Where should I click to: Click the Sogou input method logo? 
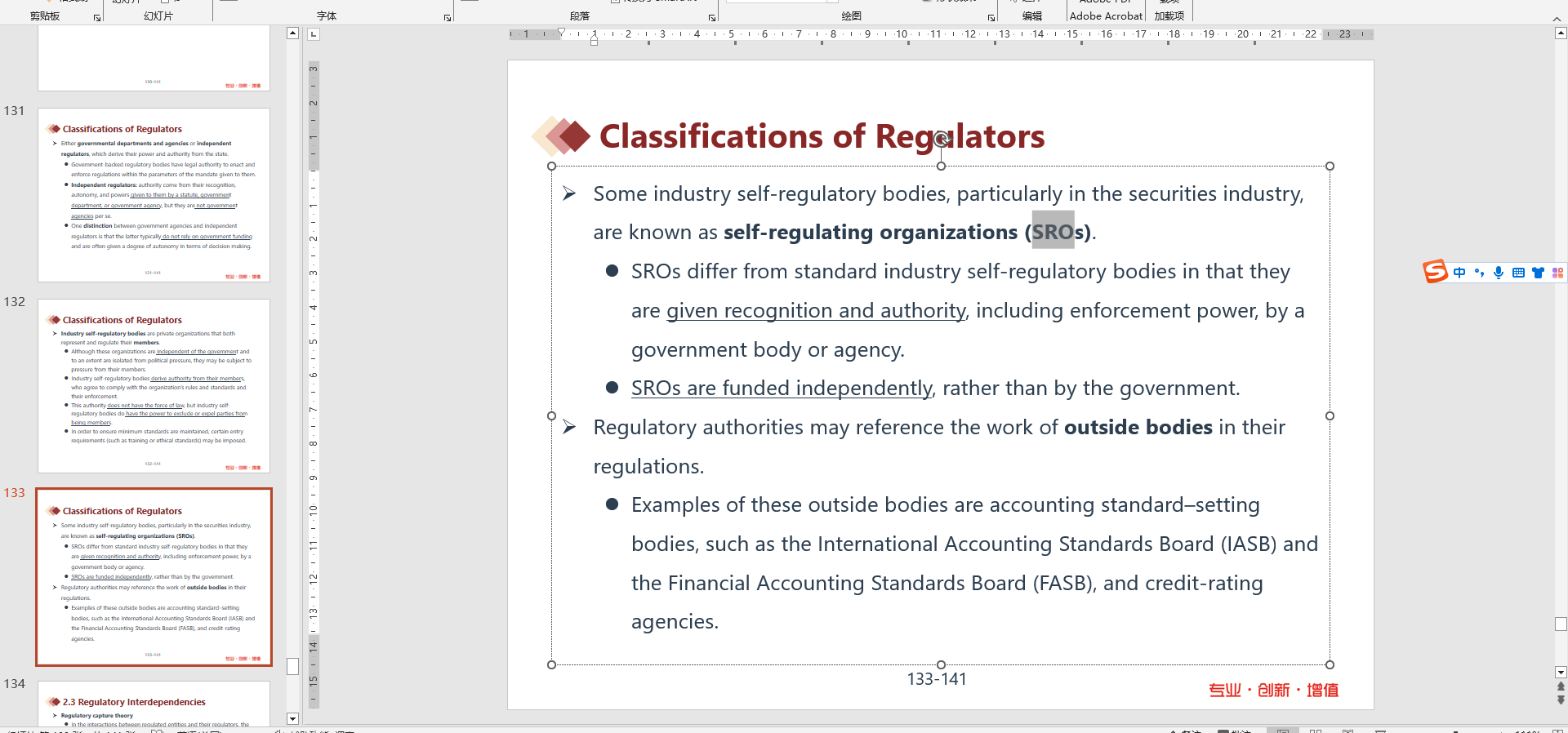point(1435,272)
